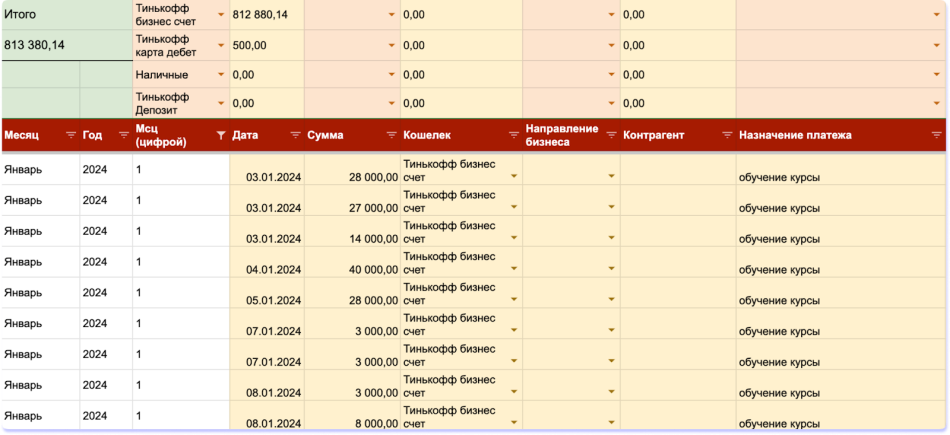Open Кошелек dropdown in the 40 000,00 row
950x435 pixels.
(513, 269)
